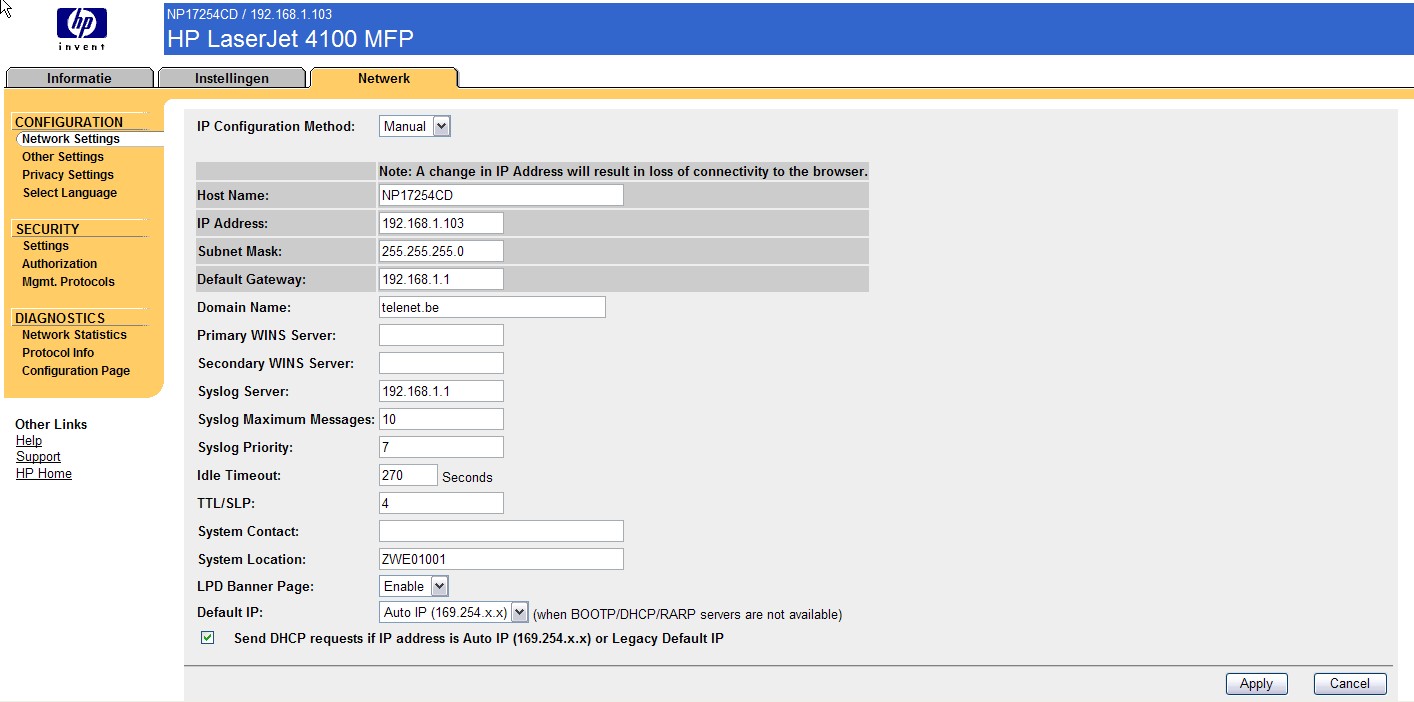Click the System Contact field
This screenshot has width=1414, height=702.
(501, 531)
